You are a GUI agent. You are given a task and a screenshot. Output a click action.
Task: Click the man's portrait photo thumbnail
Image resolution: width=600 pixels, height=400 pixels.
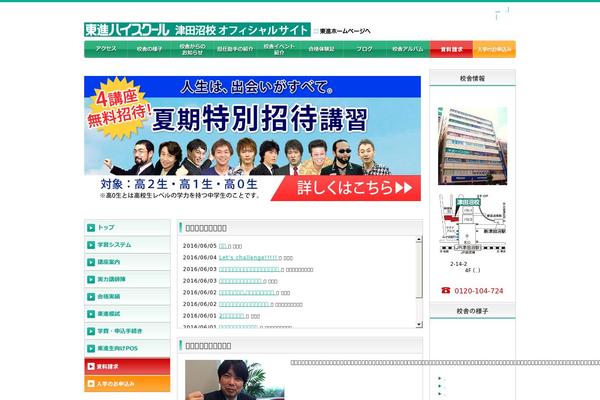235,380
